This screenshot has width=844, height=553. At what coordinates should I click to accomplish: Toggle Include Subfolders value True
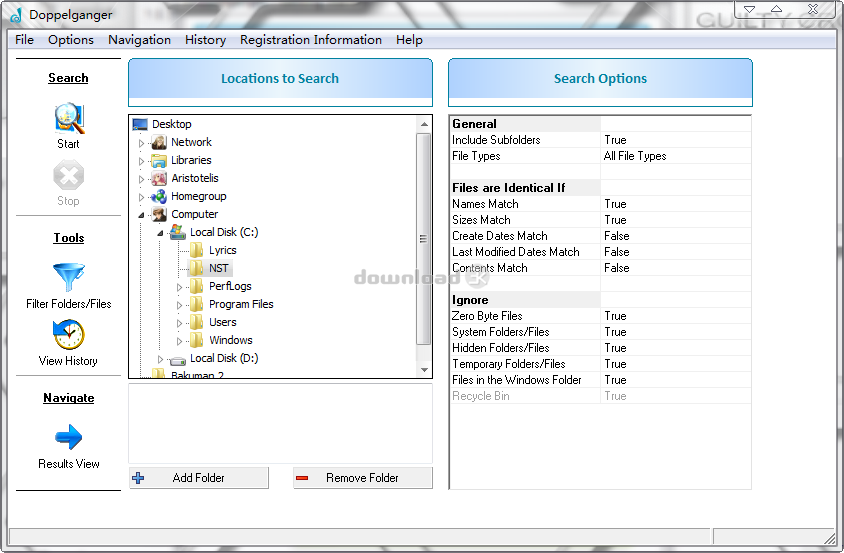pos(676,140)
